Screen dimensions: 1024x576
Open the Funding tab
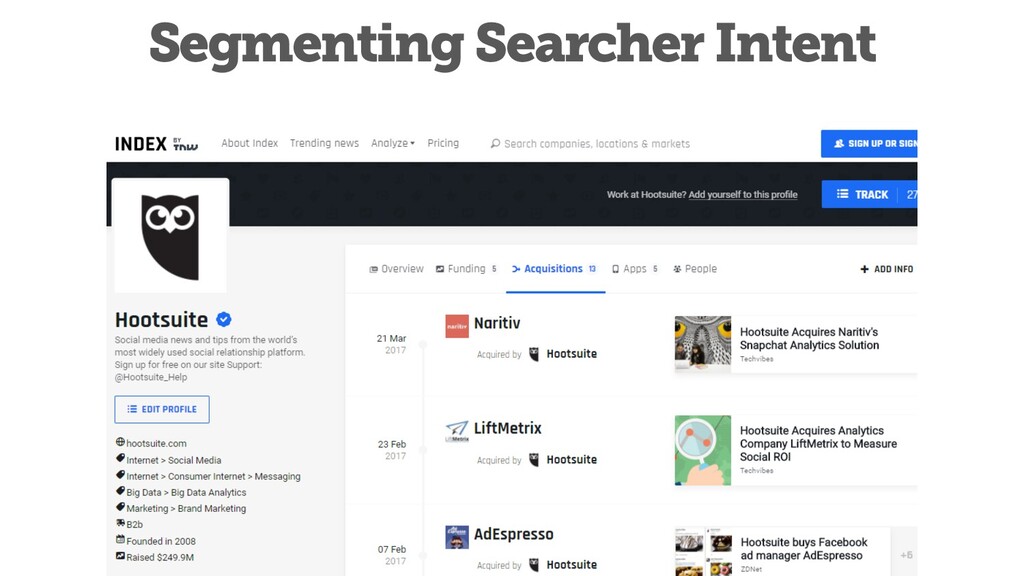click(466, 269)
